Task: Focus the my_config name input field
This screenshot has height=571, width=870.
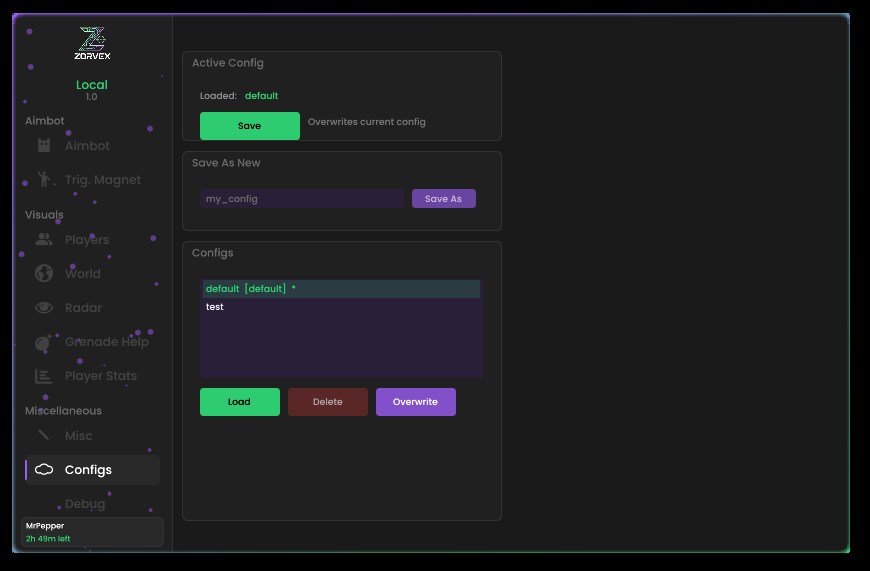Action: [301, 199]
